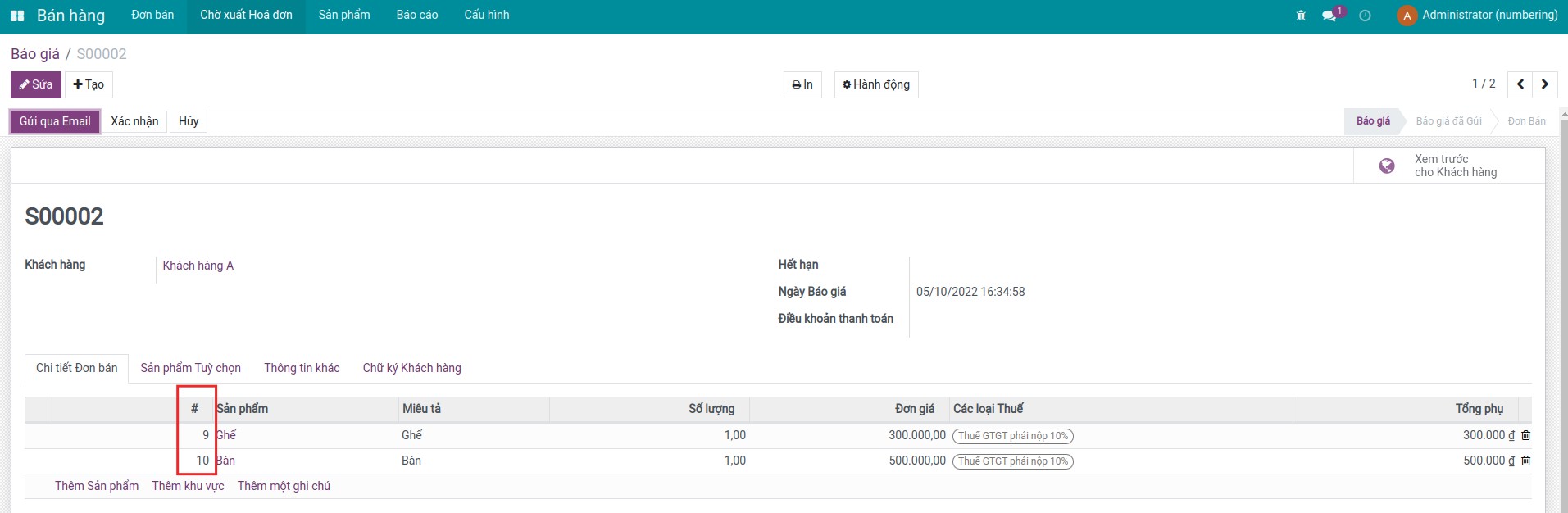Delete the Ghế order line
Screen dimensions: 1568x513
1525,436
